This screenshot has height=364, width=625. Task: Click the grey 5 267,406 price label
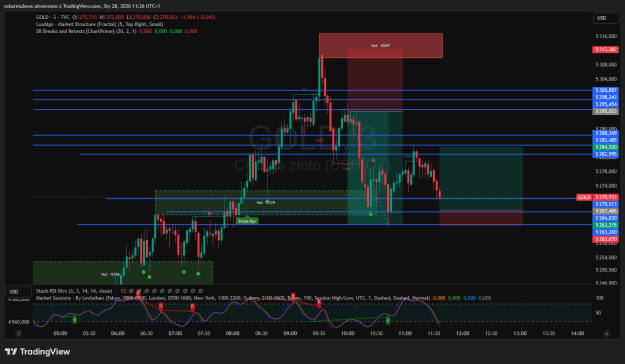pos(605,211)
